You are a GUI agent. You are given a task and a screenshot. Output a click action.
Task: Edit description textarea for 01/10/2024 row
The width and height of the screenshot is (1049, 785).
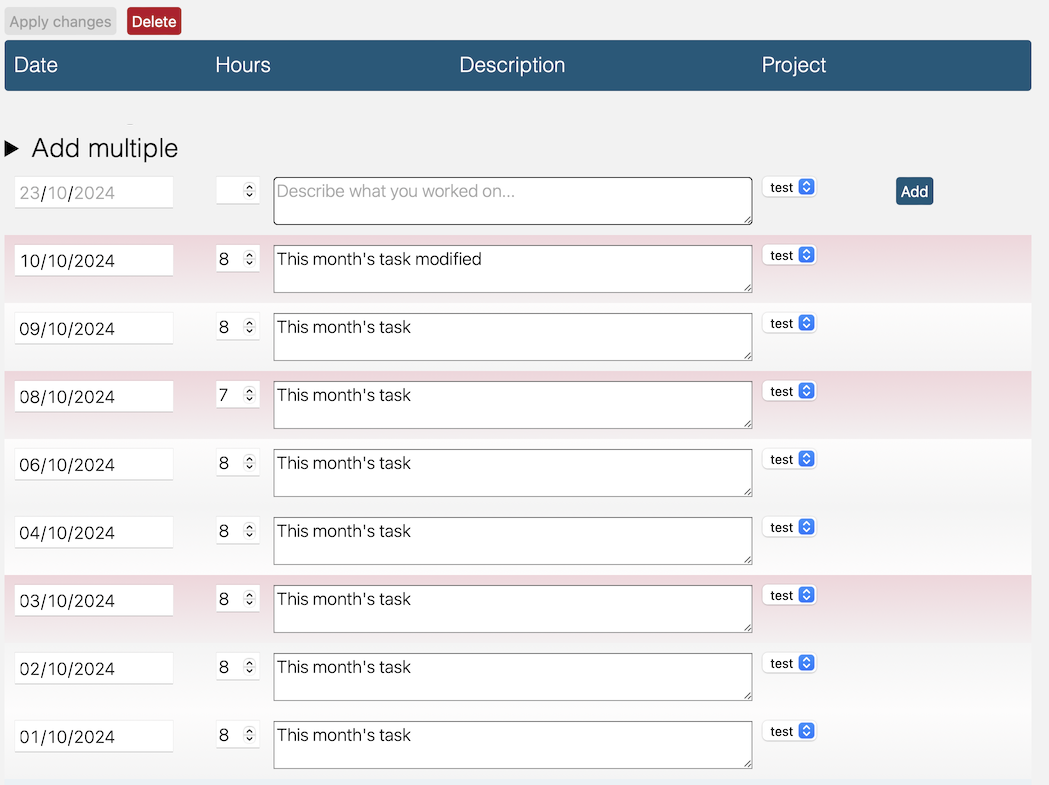click(x=512, y=745)
